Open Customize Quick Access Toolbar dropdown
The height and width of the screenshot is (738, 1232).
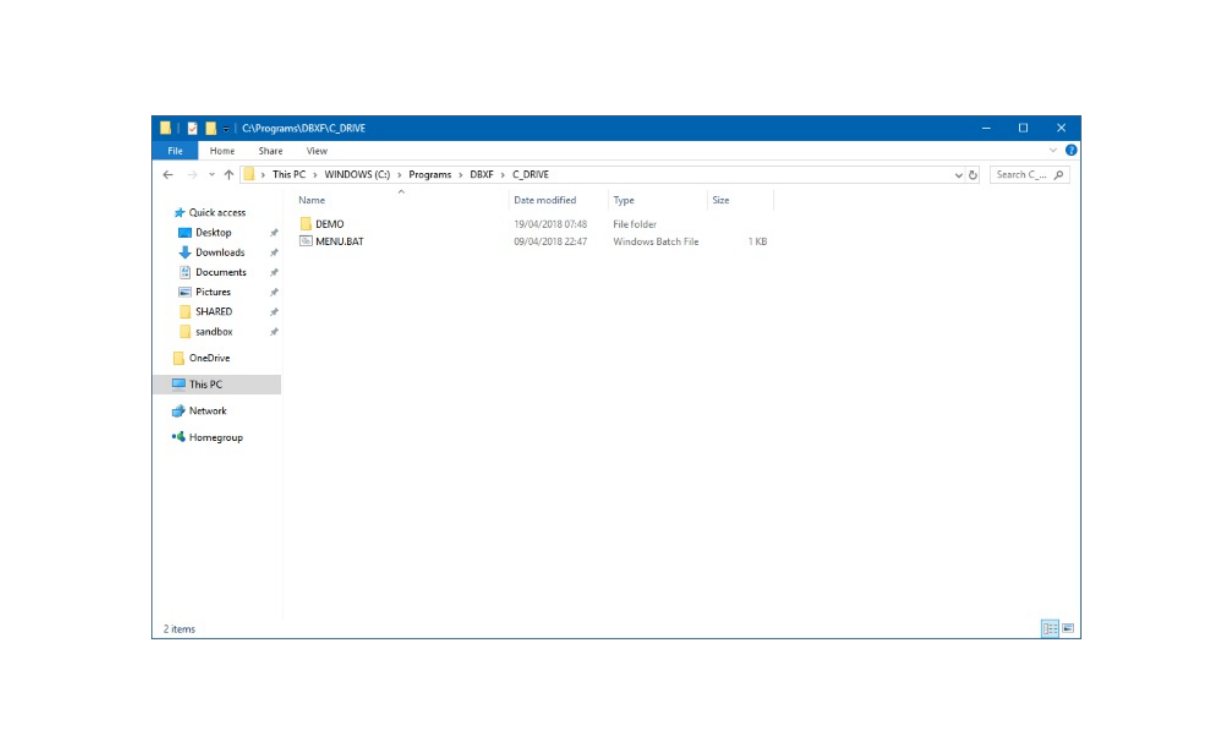[226, 129]
